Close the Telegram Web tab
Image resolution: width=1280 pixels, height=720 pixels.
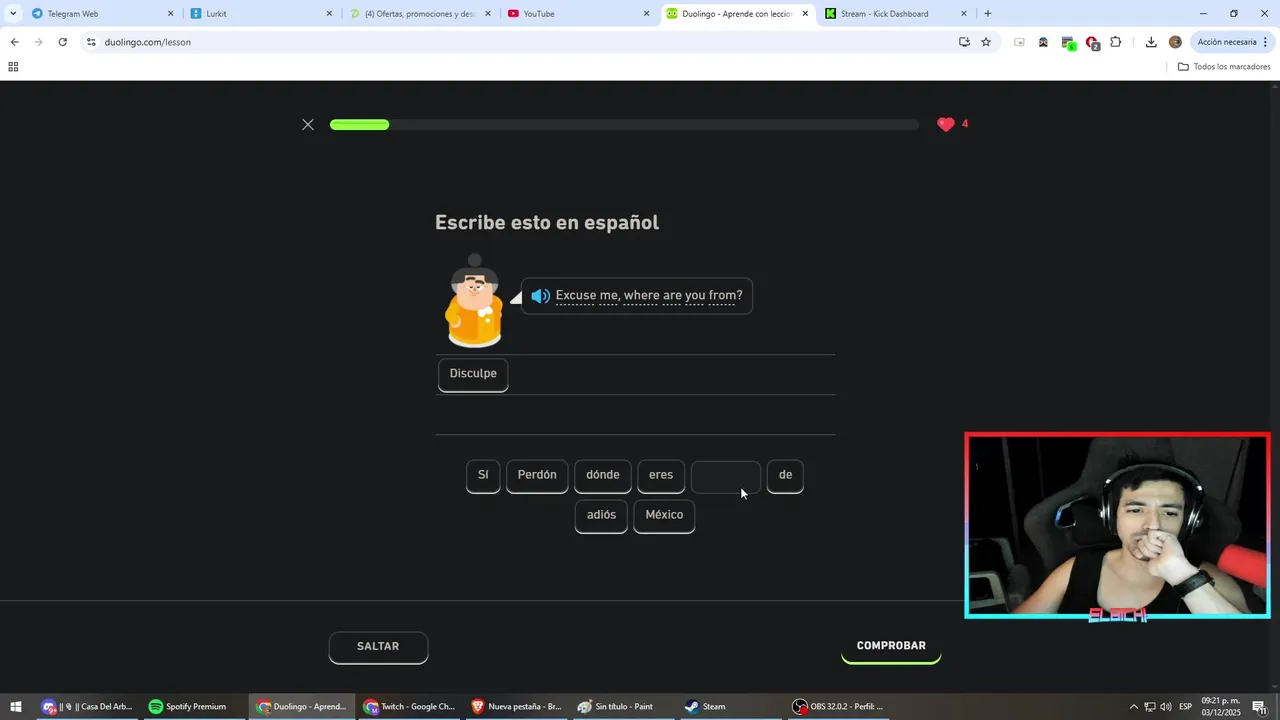pyautogui.click(x=170, y=14)
